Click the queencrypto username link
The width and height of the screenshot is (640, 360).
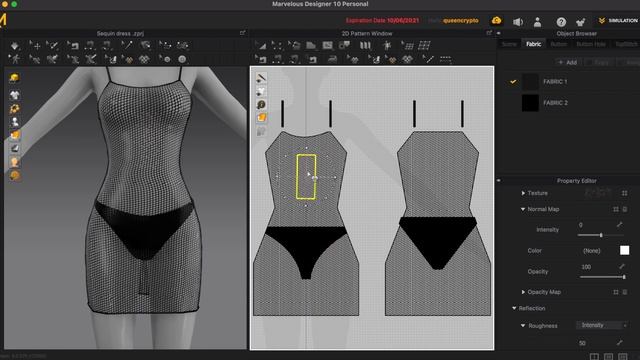(x=460, y=20)
